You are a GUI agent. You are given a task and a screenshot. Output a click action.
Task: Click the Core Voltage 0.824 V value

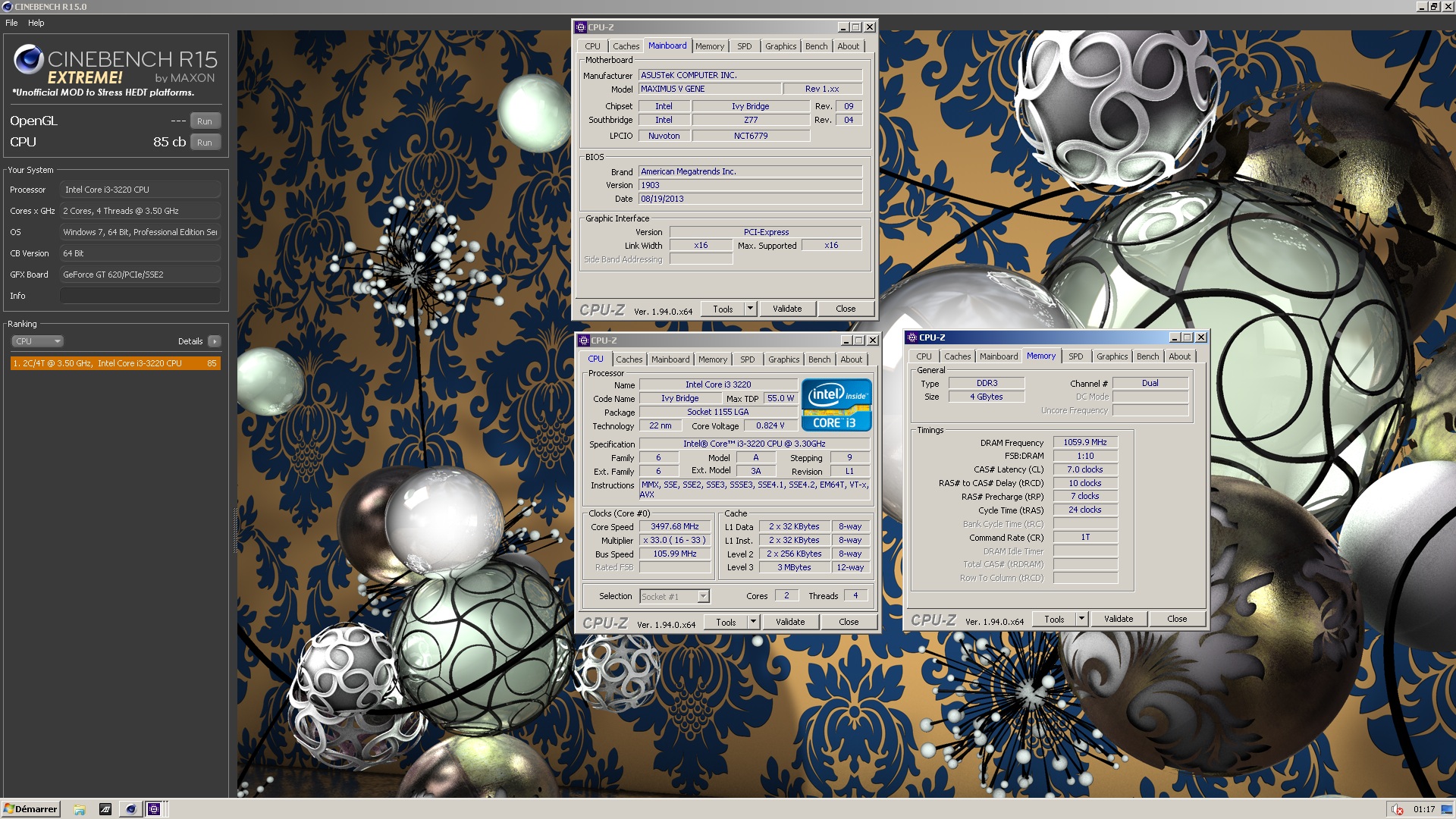(x=770, y=425)
